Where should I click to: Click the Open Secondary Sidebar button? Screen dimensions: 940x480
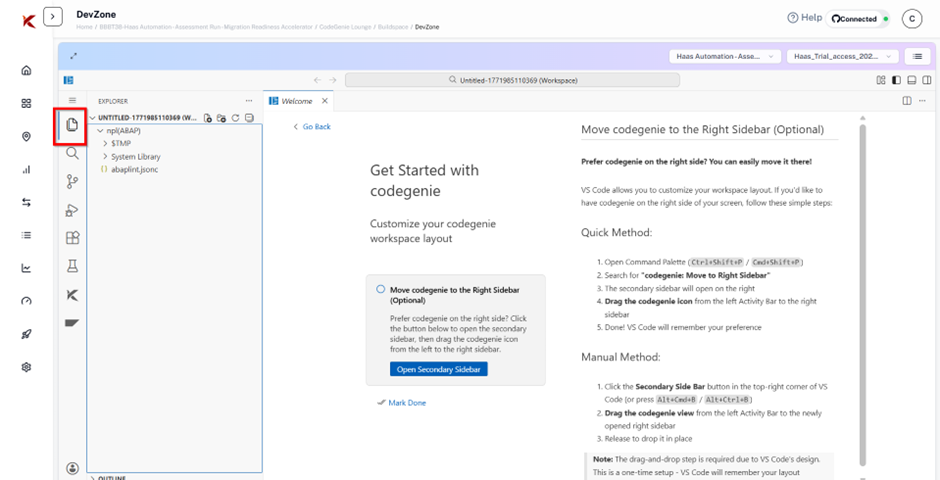[441, 369]
